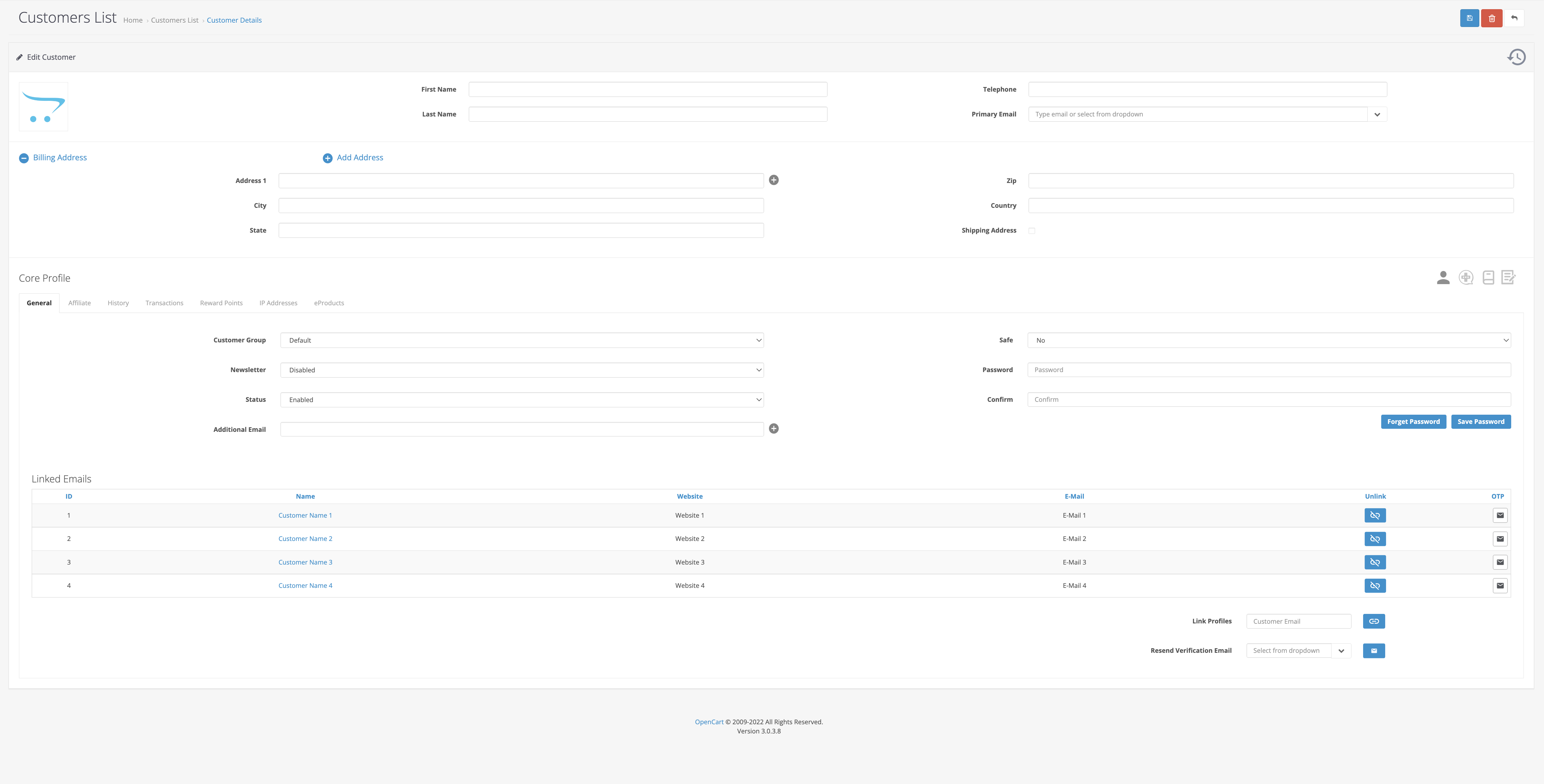
Task: Expand the Primary Email dropdown arrow
Action: point(1377,115)
